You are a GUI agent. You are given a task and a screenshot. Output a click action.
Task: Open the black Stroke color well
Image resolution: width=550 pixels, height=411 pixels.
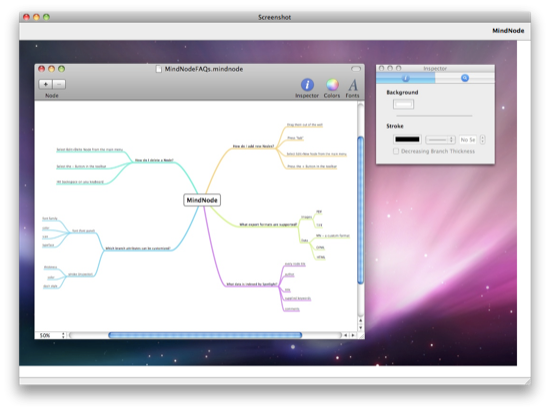407,140
